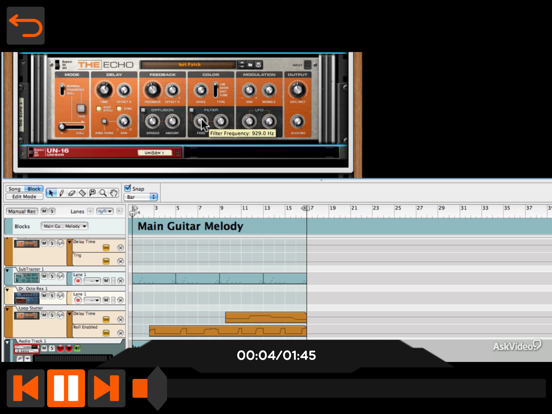Select the arrow Selection tool
The width and height of the screenshot is (552, 414).
point(51,193)
